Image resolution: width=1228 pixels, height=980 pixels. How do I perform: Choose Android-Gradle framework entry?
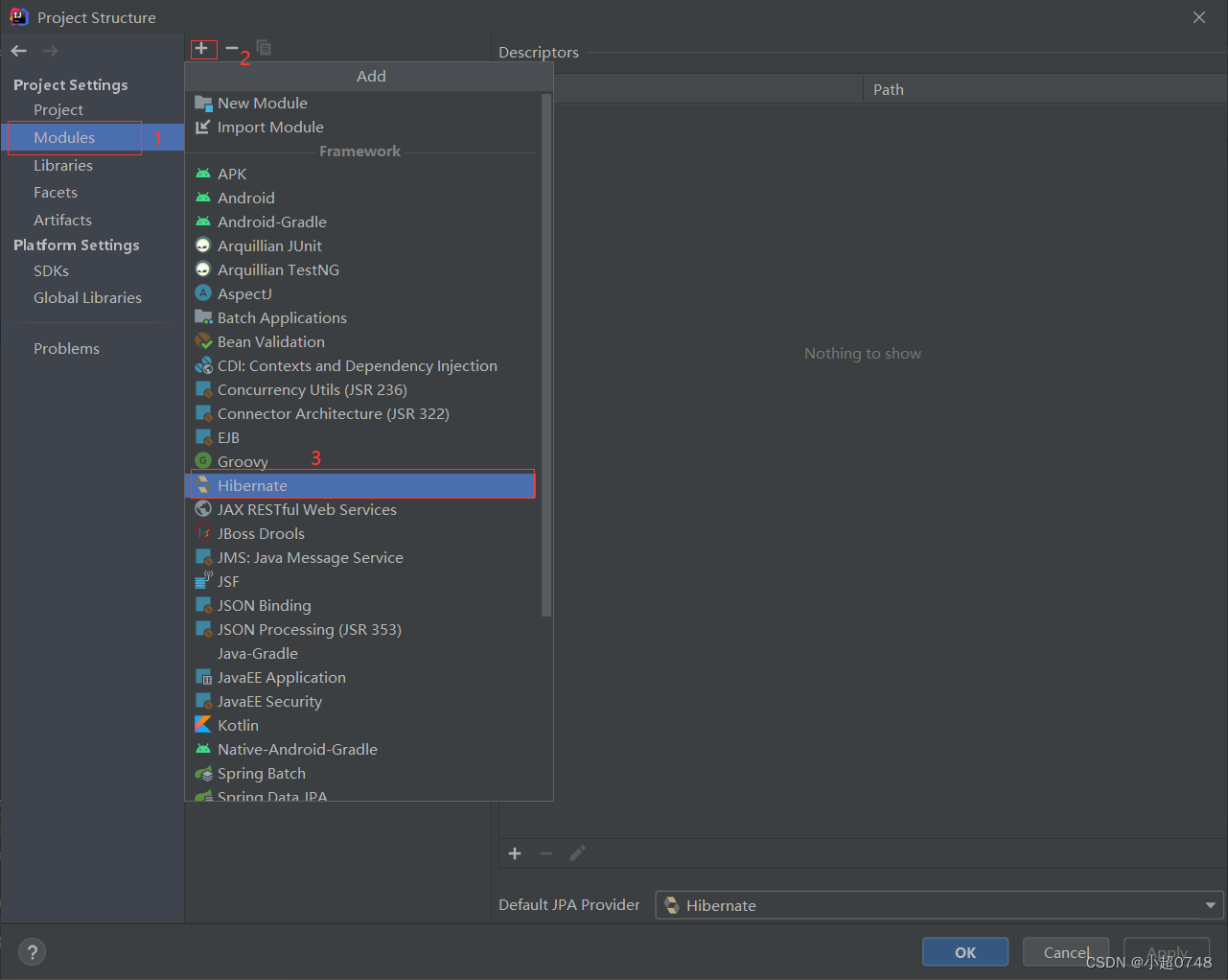(359, 222)
